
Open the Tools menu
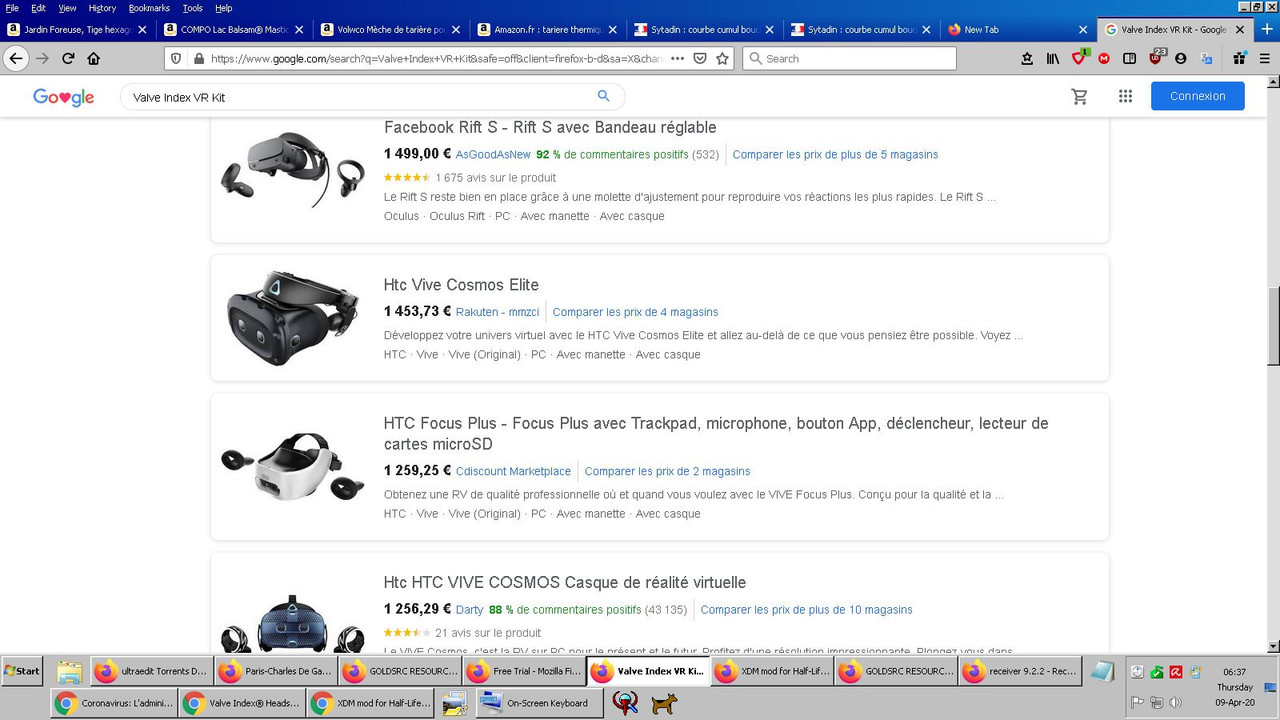pyautogui.click(x=192, y=8)
